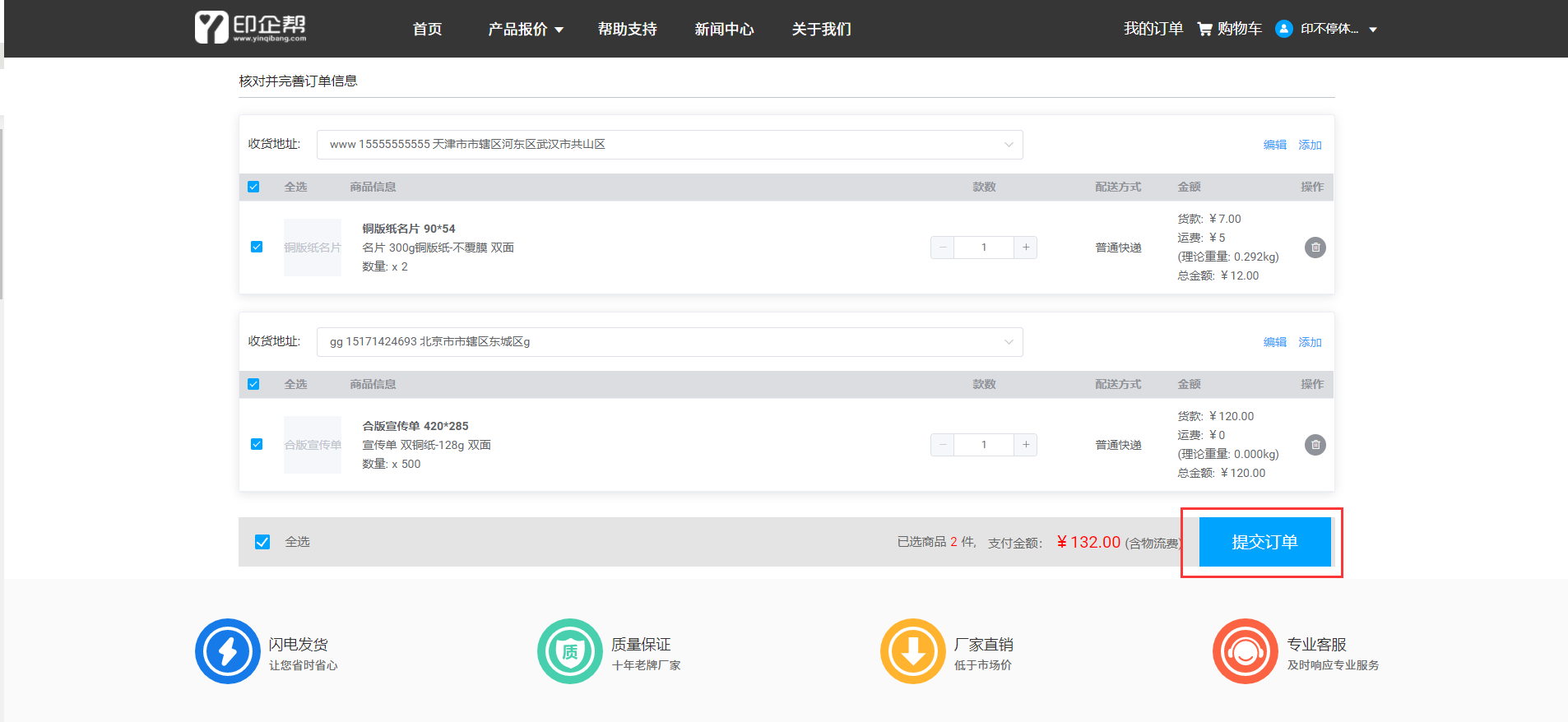Click 编辑 link for first address
The width and height of the screenshot is (1568, 722).
[x=1274, y=145]
